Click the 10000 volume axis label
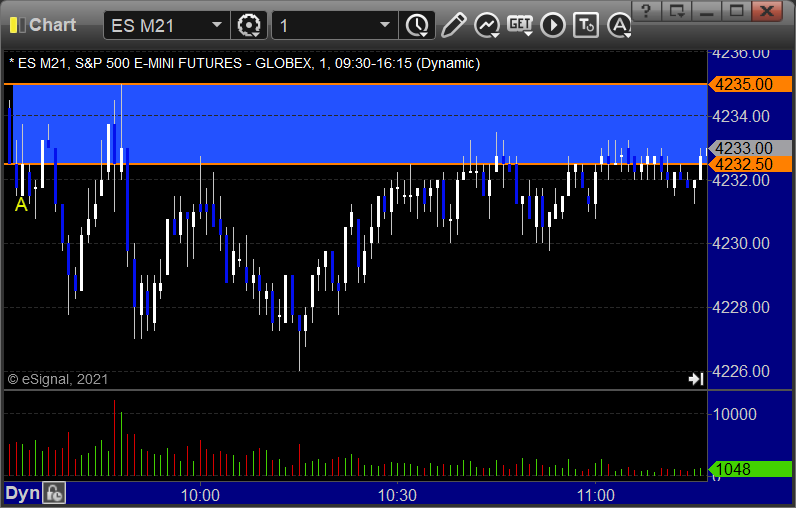The image size is (796, 508). [735, 414]
